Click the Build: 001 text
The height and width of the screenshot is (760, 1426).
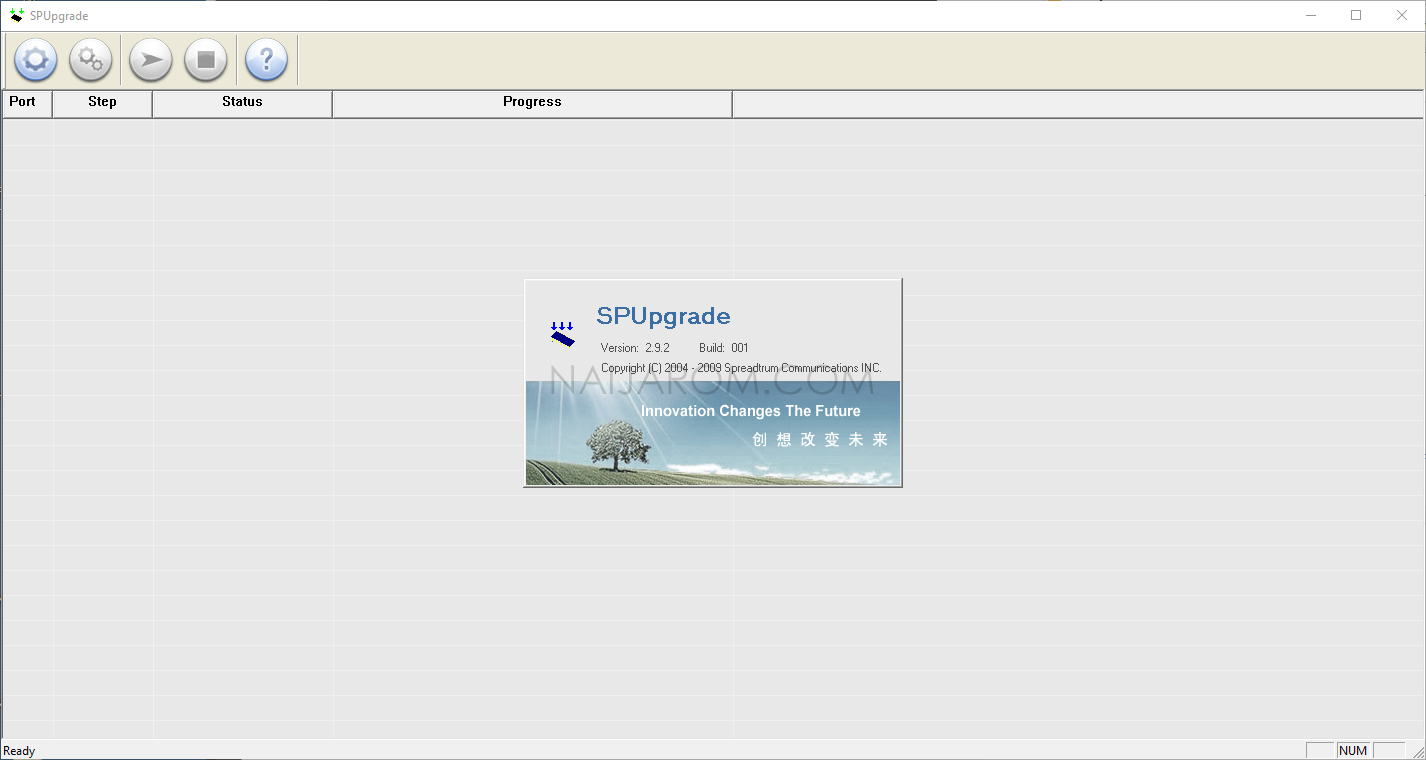coord(723,348)
